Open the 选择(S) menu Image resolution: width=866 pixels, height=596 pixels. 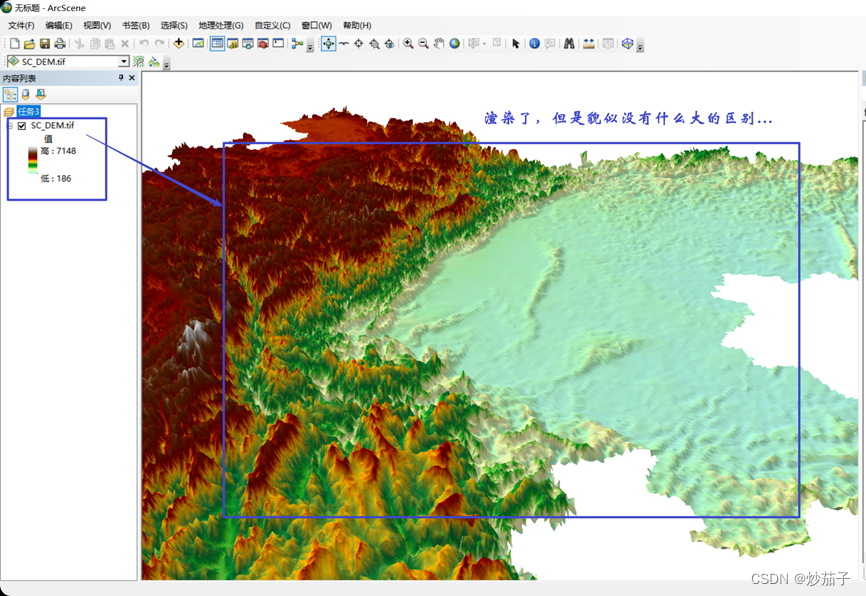click(x=174, y=25)
